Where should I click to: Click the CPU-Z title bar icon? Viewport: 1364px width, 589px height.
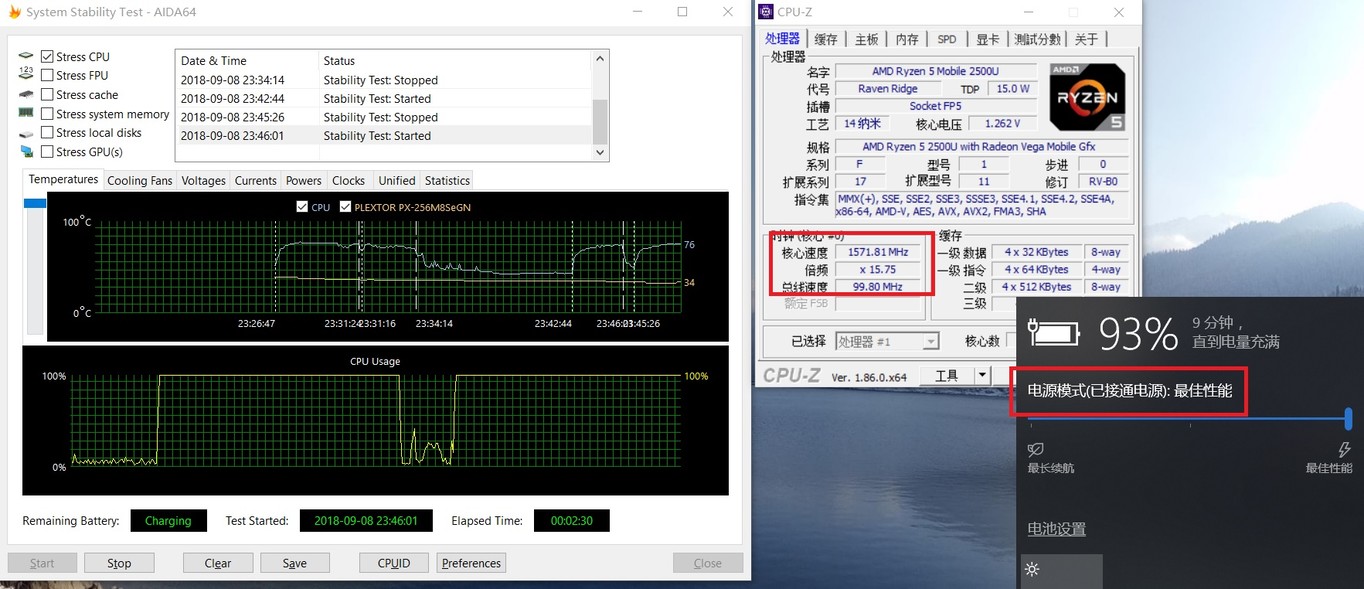pyautogui.click(x=766, y=12)
